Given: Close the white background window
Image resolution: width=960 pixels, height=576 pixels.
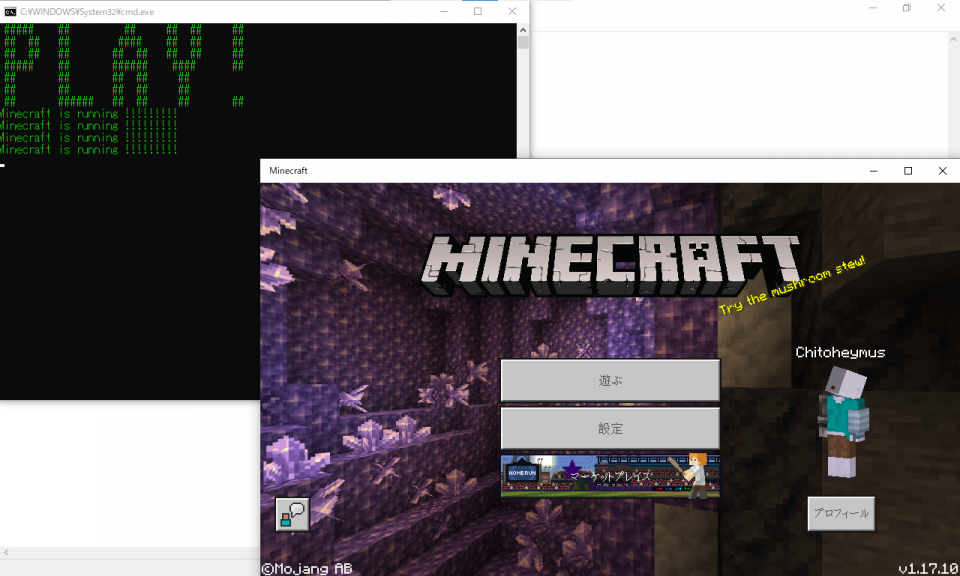Looking at the screenshot, I should pos(941,8).
